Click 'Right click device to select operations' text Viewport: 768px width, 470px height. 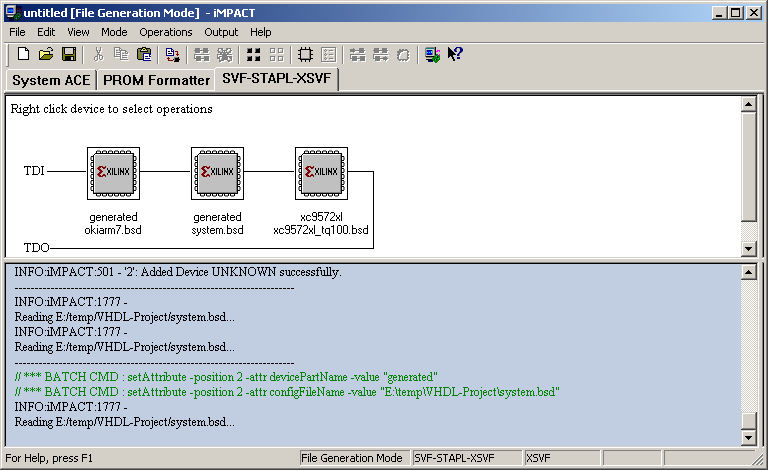click(x=112, y=109)
